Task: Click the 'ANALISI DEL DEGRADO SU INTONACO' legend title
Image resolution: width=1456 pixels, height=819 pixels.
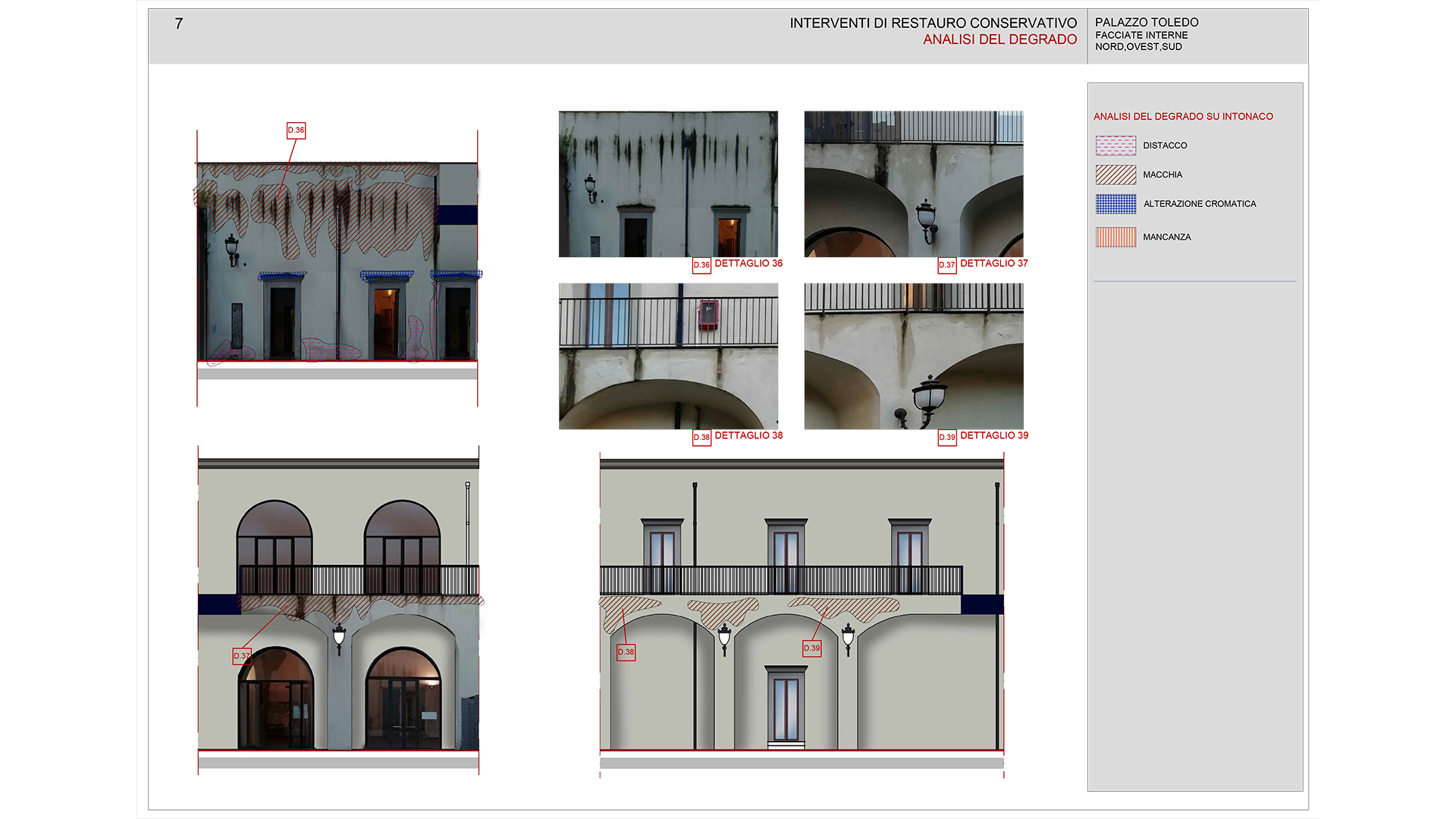Action: coord(1183,116)
